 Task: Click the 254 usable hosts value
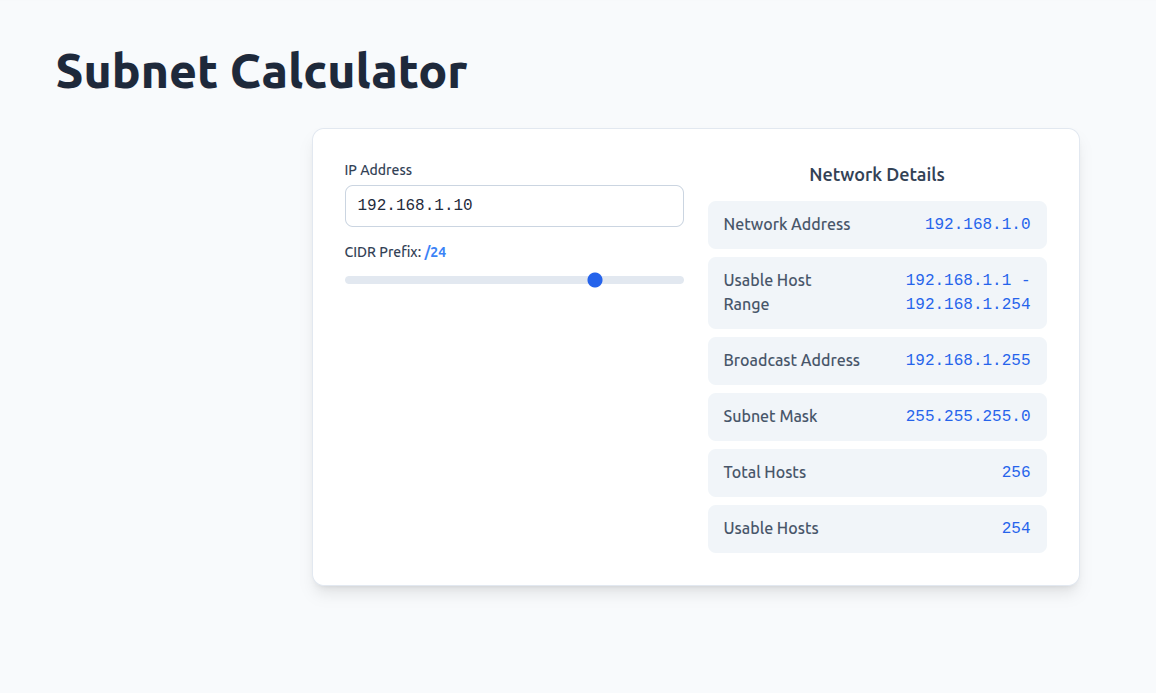(x=1016, y=528)
